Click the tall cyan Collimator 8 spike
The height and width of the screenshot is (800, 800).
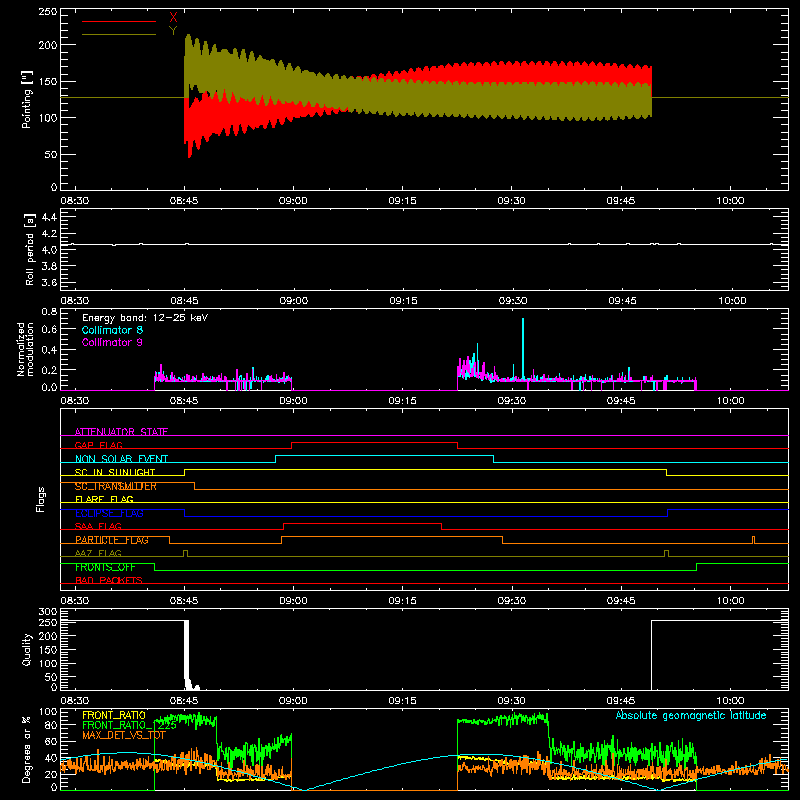coord(523,347)
